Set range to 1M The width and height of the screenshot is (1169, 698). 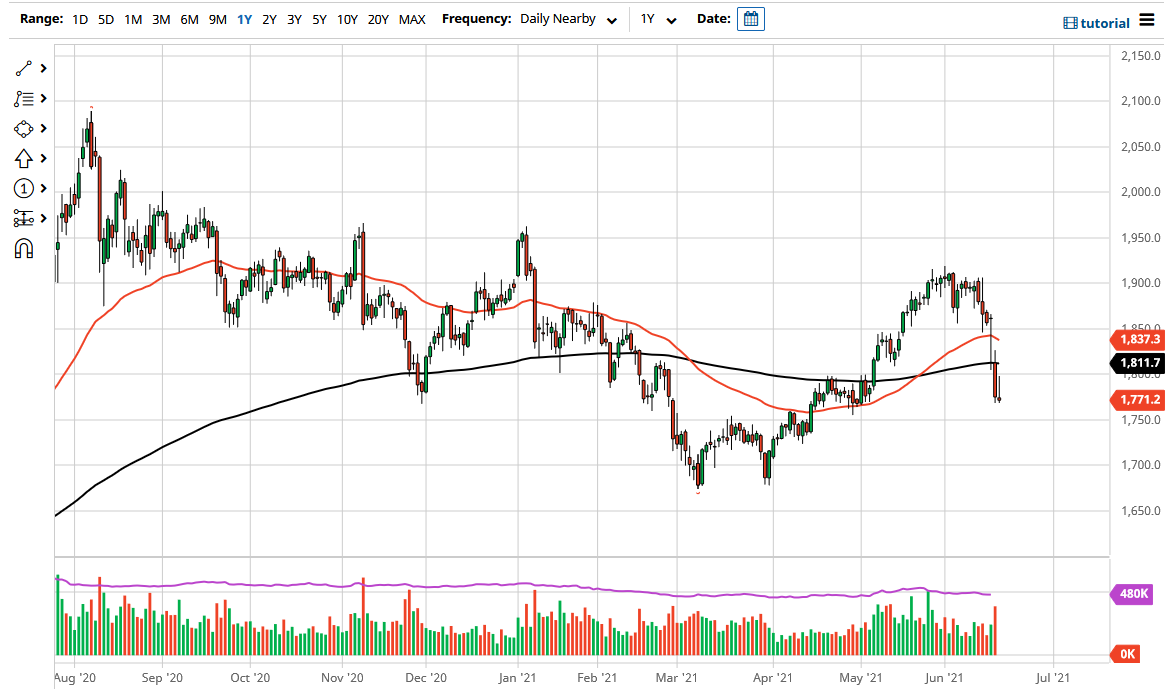(x=133, y=19)
